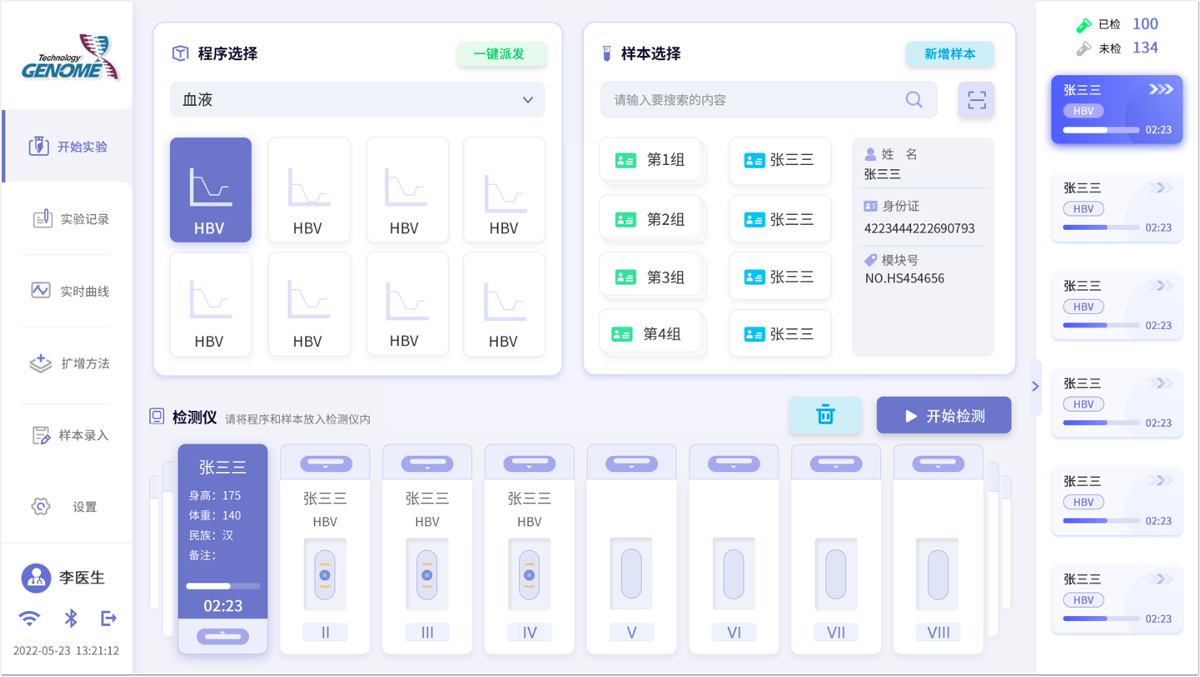Click the scan code icon beside search

[976, 100]
